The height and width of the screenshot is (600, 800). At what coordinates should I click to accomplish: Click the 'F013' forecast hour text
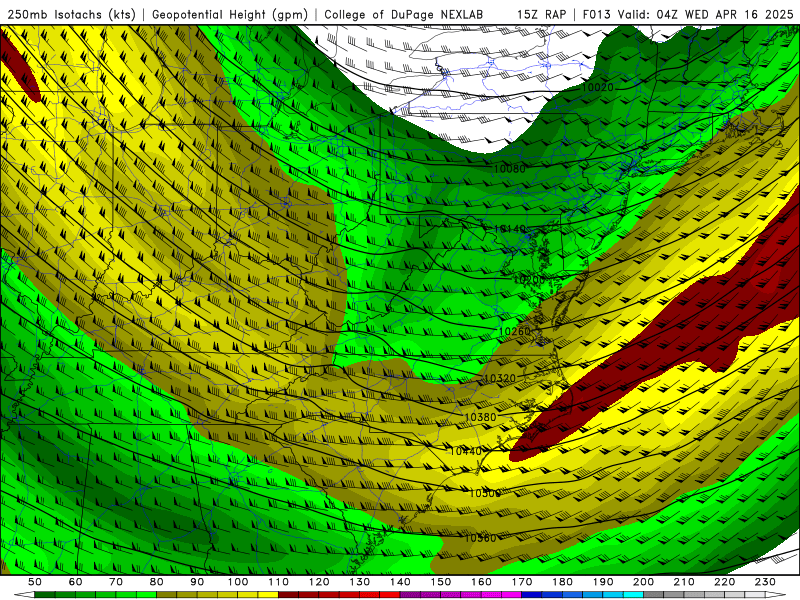(596, 14)
